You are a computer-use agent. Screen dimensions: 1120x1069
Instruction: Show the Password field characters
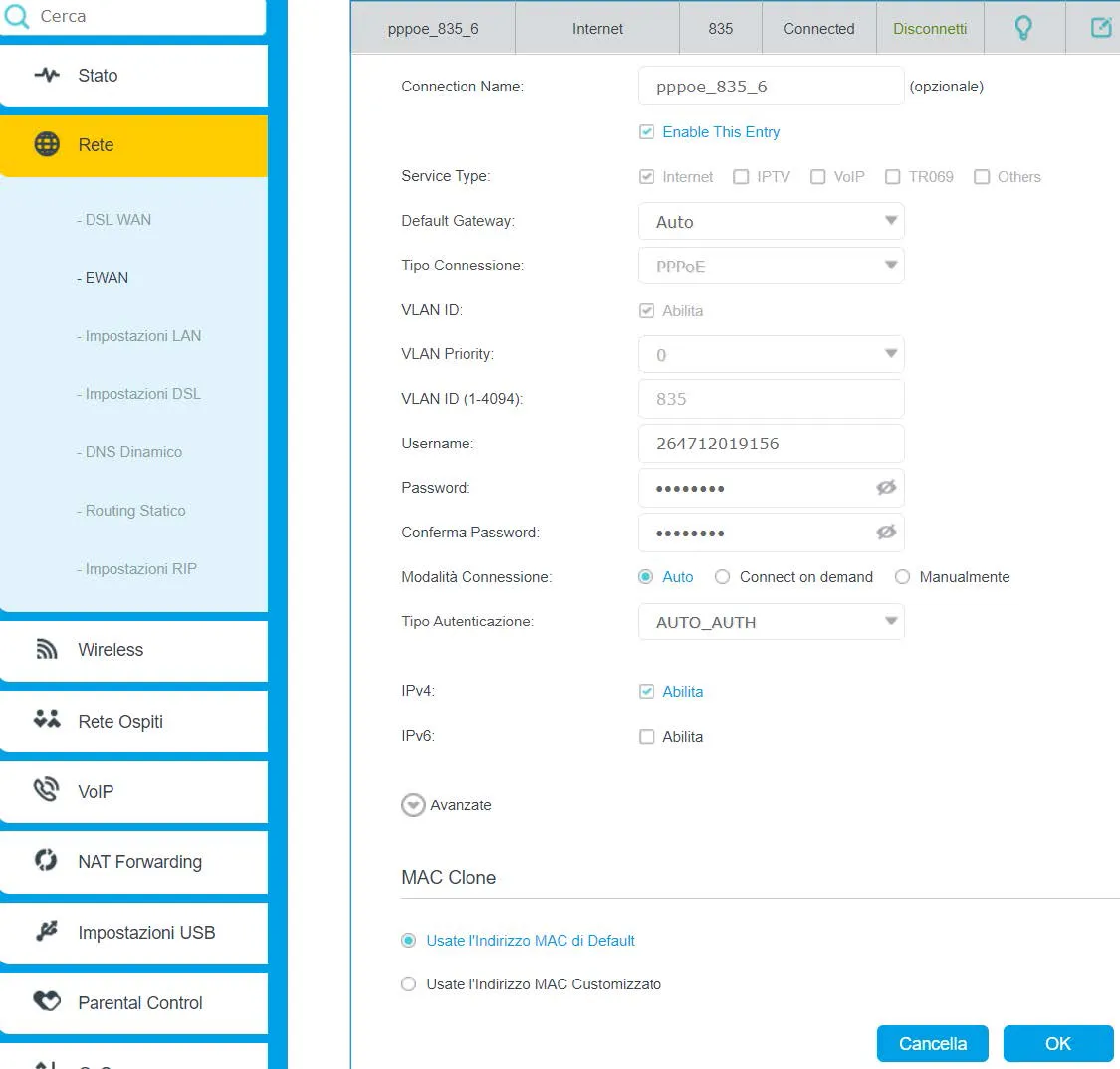point(885,488)
